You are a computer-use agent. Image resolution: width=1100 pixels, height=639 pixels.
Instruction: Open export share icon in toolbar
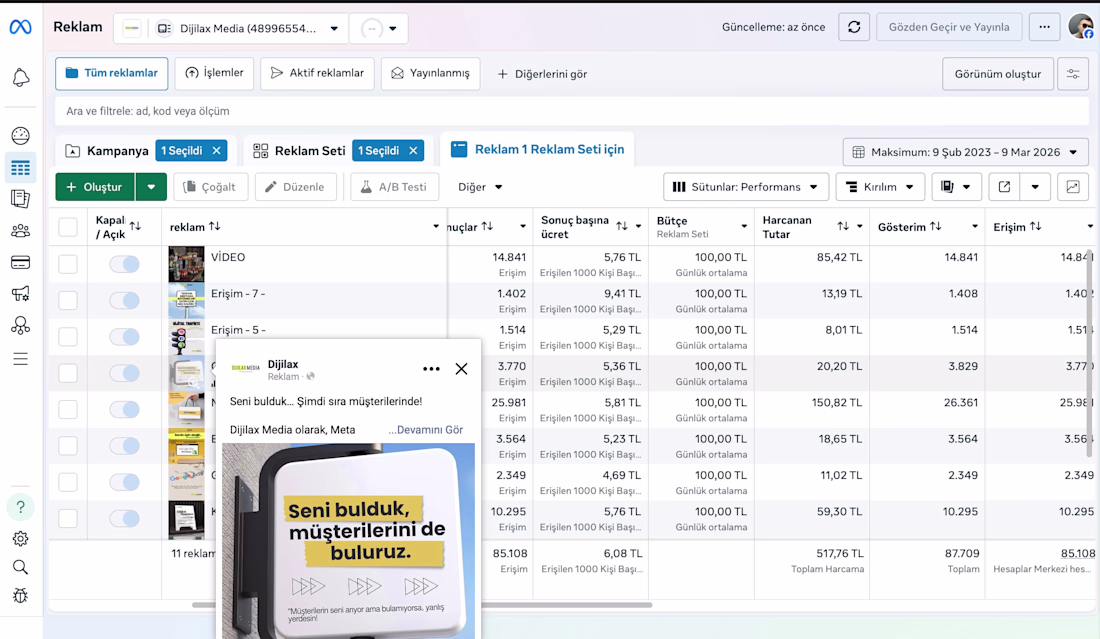[x=1004, y=187]
